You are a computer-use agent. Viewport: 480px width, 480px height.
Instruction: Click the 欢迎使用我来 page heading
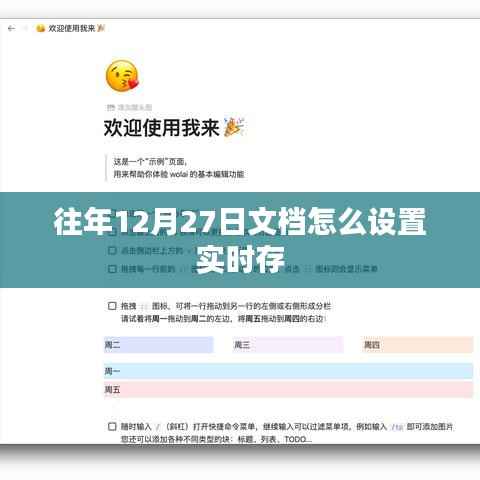pos(161,128)
